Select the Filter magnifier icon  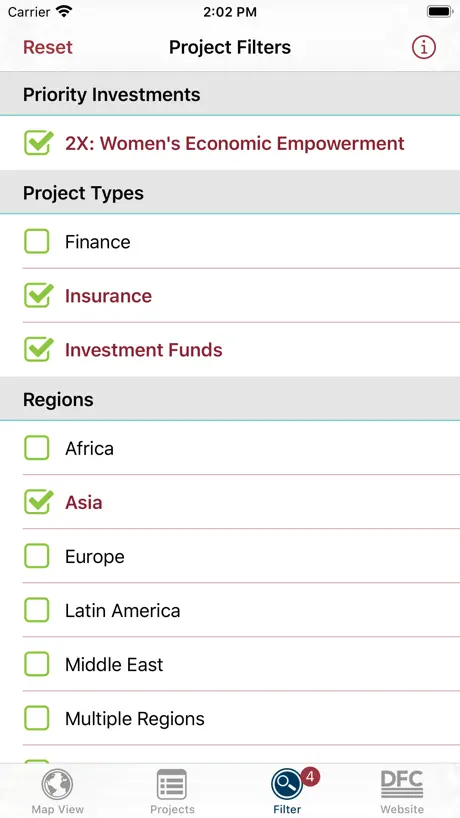pyautogui.click(x=287, y=784)
